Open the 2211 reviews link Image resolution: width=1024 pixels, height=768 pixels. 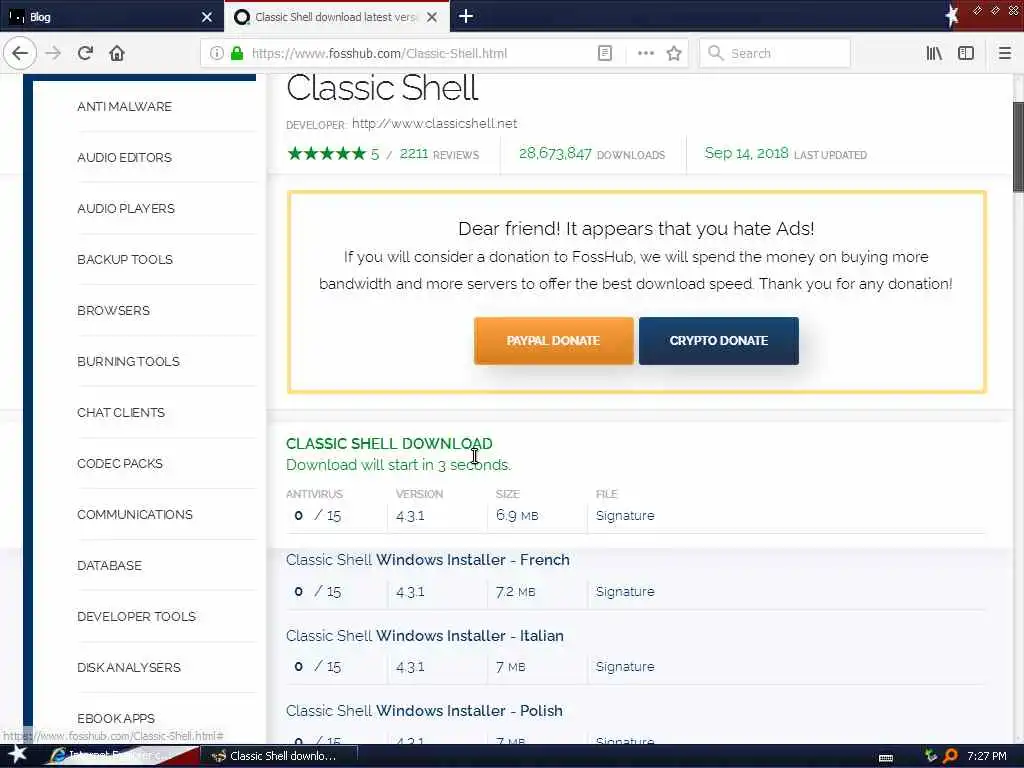coord(439,154)
